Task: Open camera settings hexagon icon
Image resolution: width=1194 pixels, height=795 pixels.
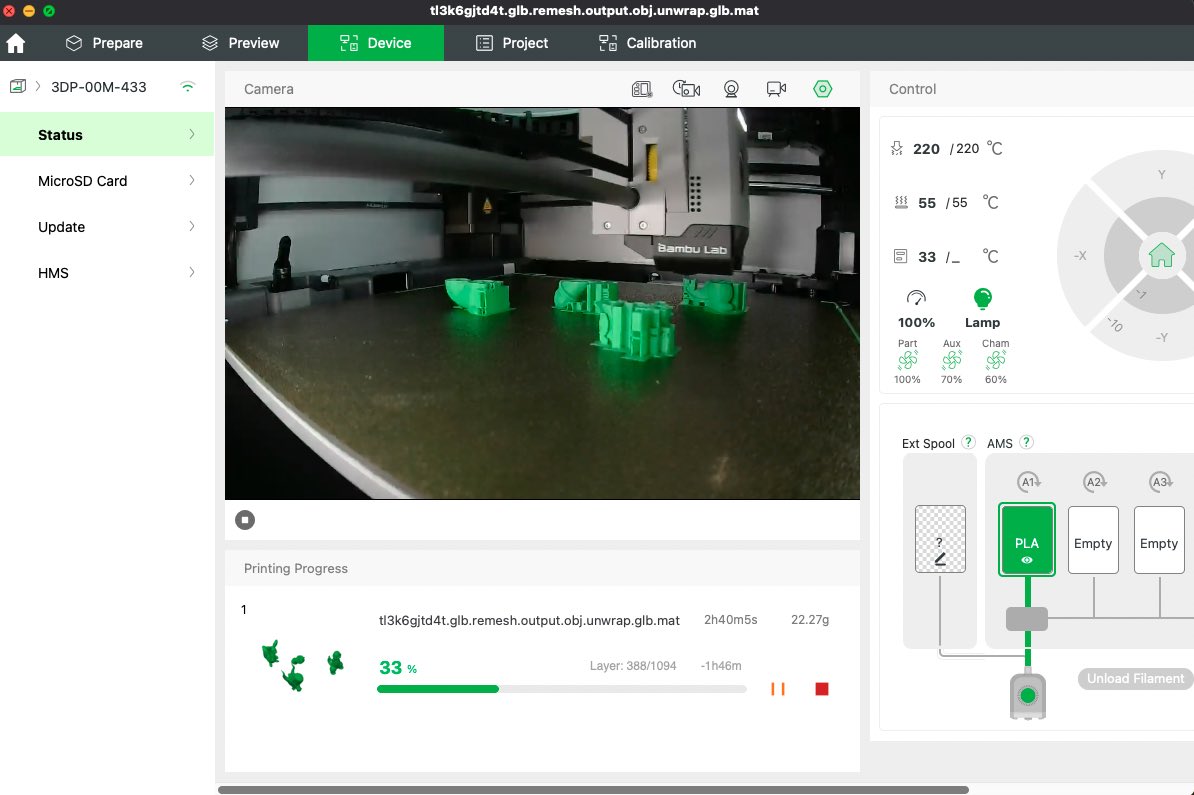Action: [x=822, y=89]
